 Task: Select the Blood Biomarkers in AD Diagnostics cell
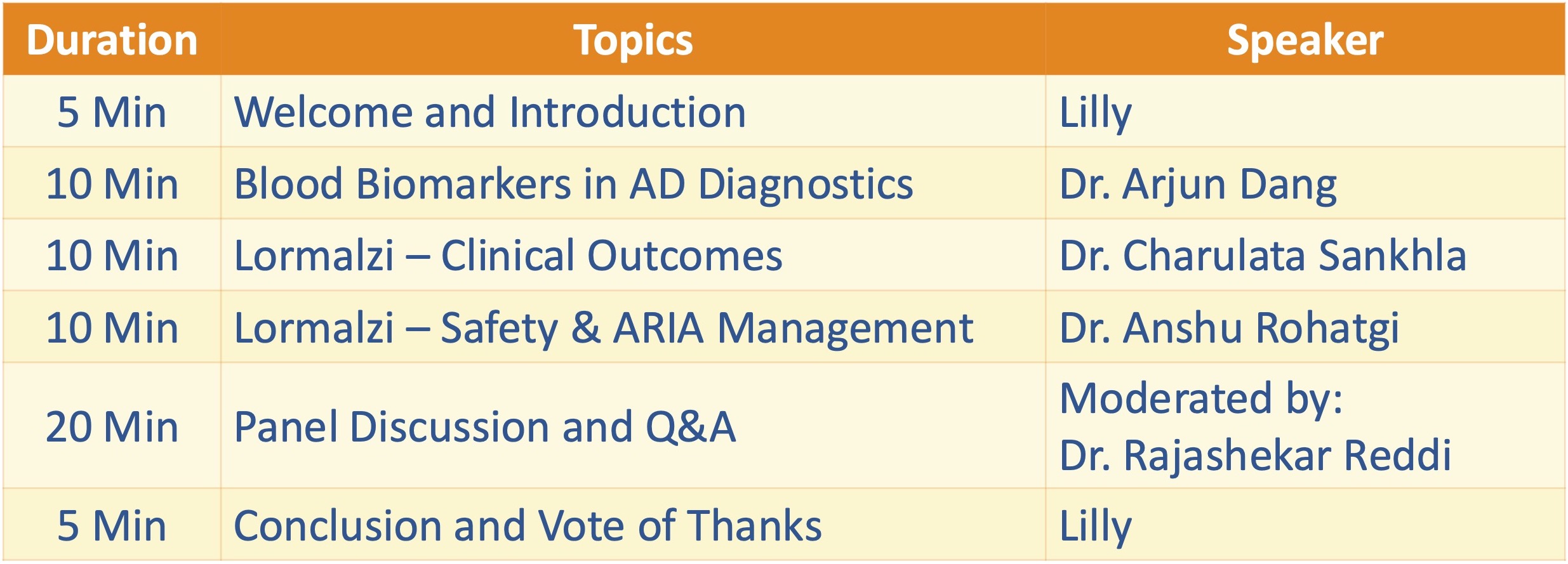[x=633, y=183]
